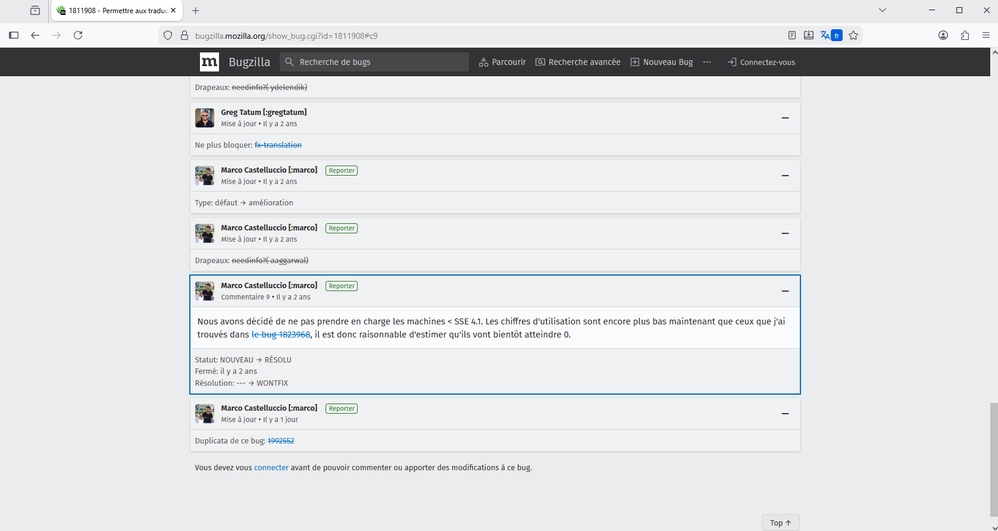
Task: Toggle reader view icon in address bar
Action: pyautogui.click(x=792, y=35)
